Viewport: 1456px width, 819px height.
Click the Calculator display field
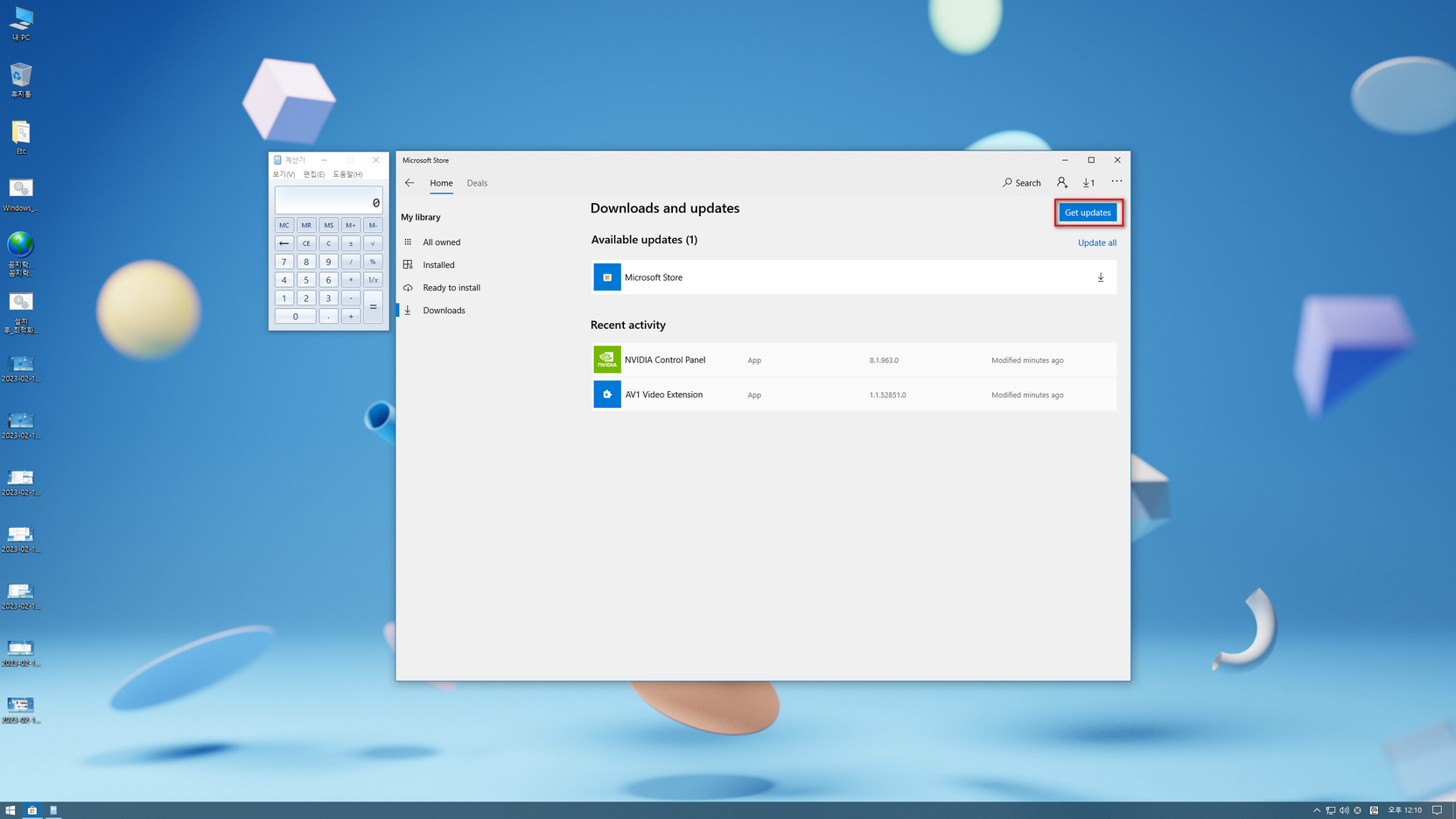click(x=329, y=200)
